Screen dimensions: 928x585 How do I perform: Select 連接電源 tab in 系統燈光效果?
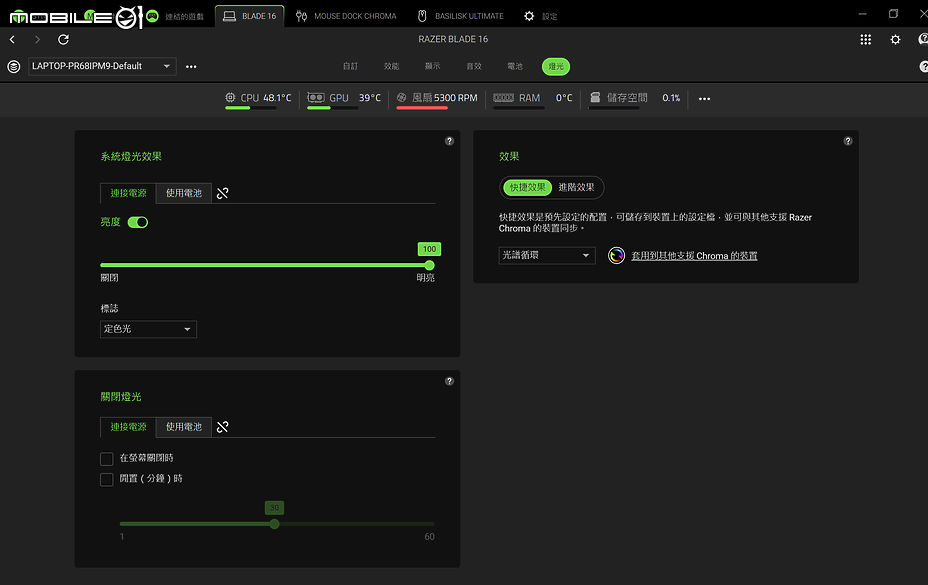[128, 193]
